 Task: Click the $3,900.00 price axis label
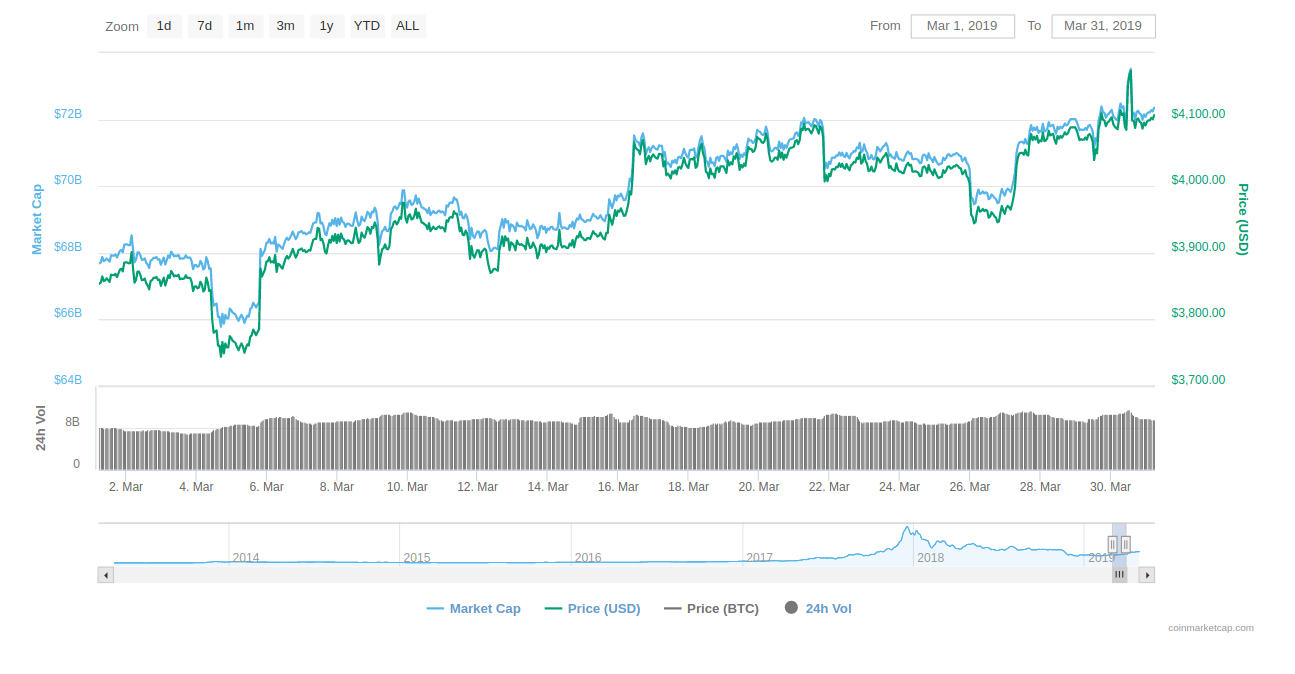click(x=1198, y=247)
